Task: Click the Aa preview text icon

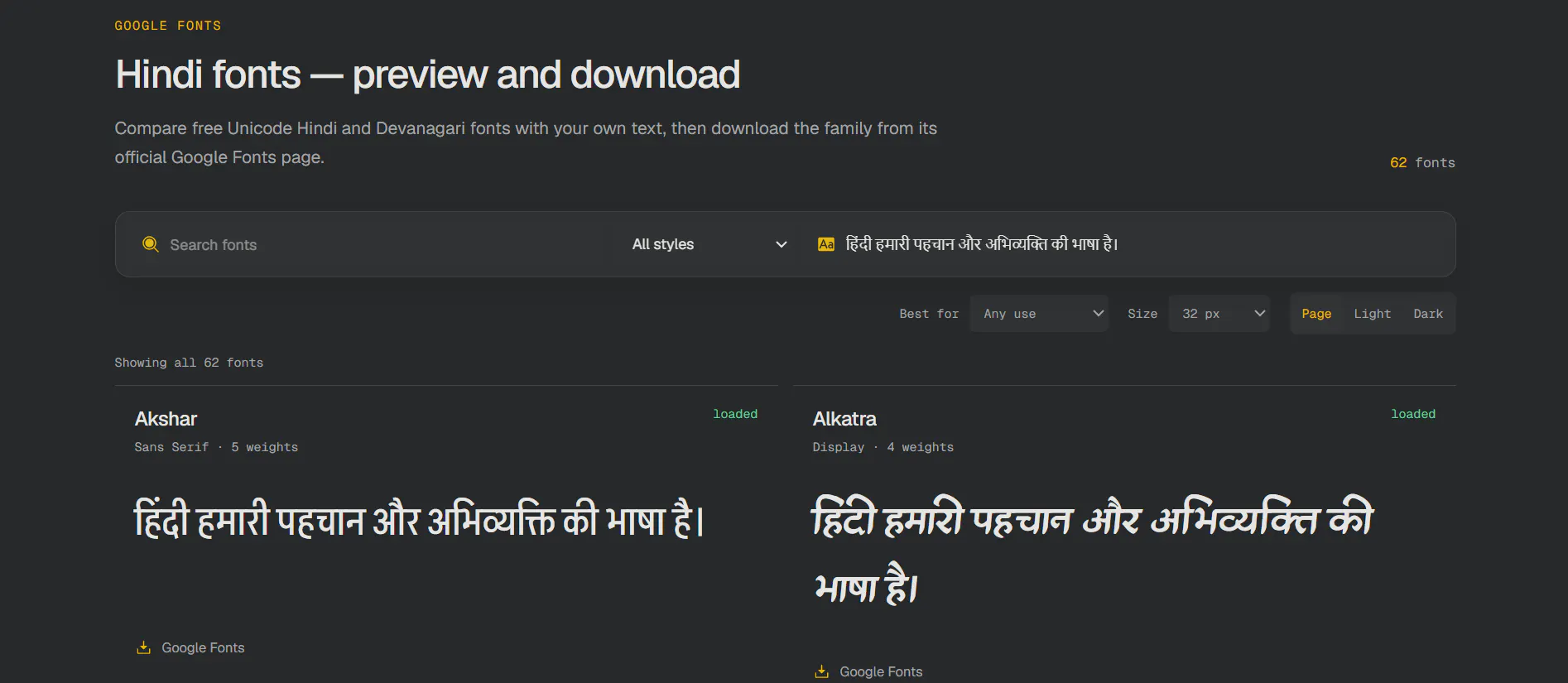Action: [x=825, y=244]
